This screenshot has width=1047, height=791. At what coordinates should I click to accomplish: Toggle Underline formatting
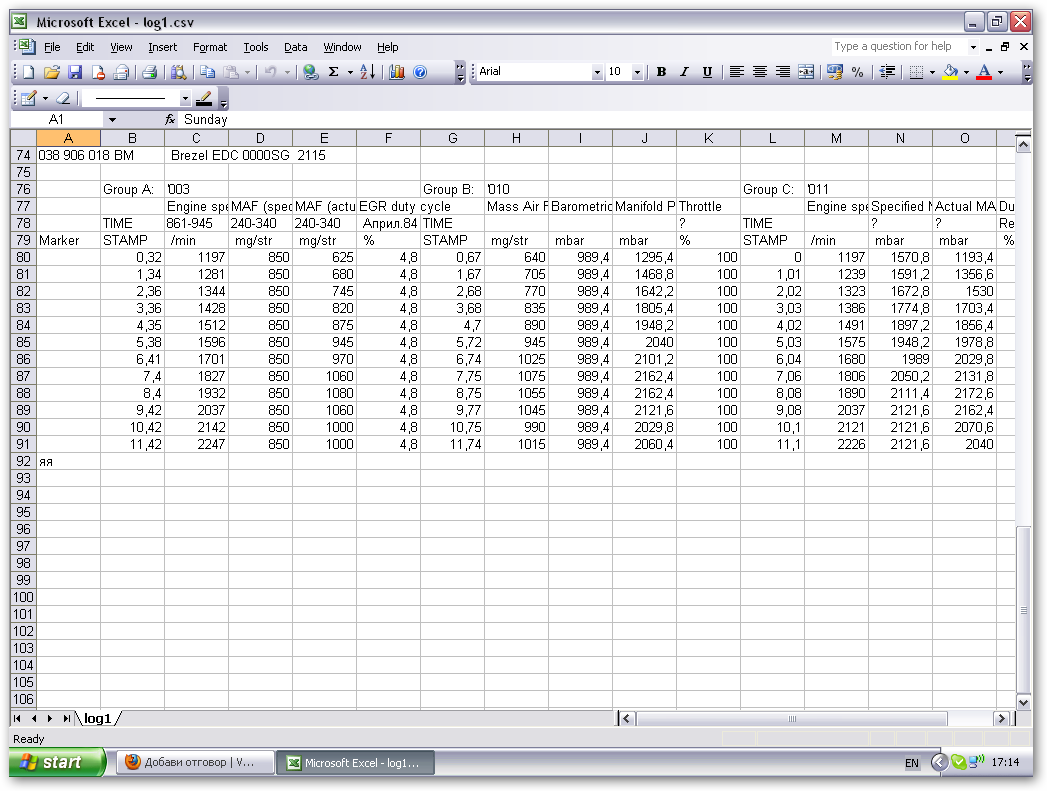click(x=707, y=72)
